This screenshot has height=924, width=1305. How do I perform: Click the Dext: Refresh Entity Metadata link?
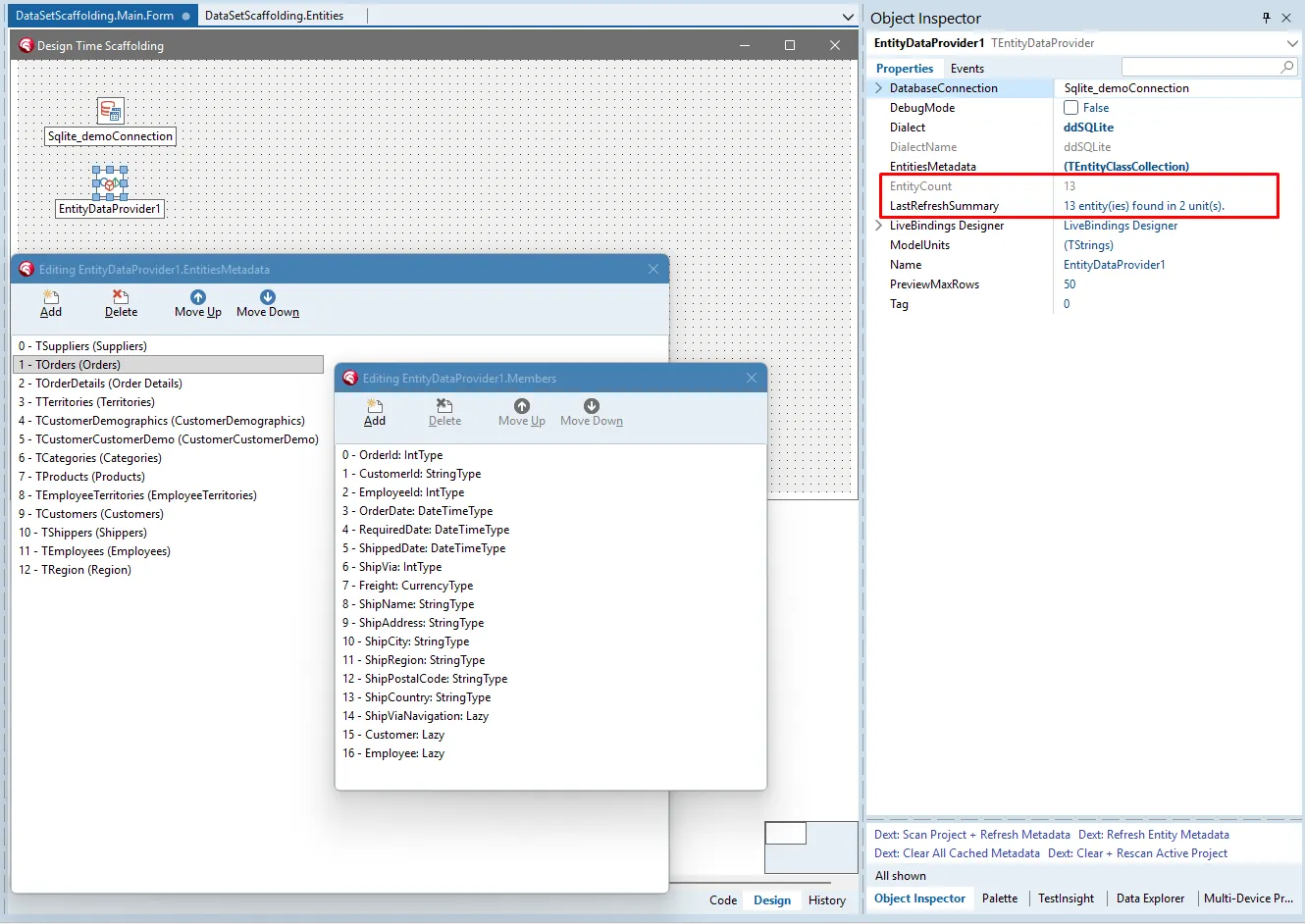pos(1154,835)
